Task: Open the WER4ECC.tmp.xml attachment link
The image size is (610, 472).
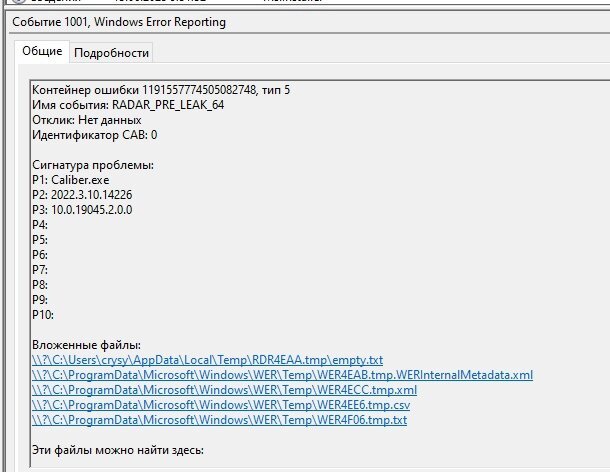Action: click(x=224, y=390)
